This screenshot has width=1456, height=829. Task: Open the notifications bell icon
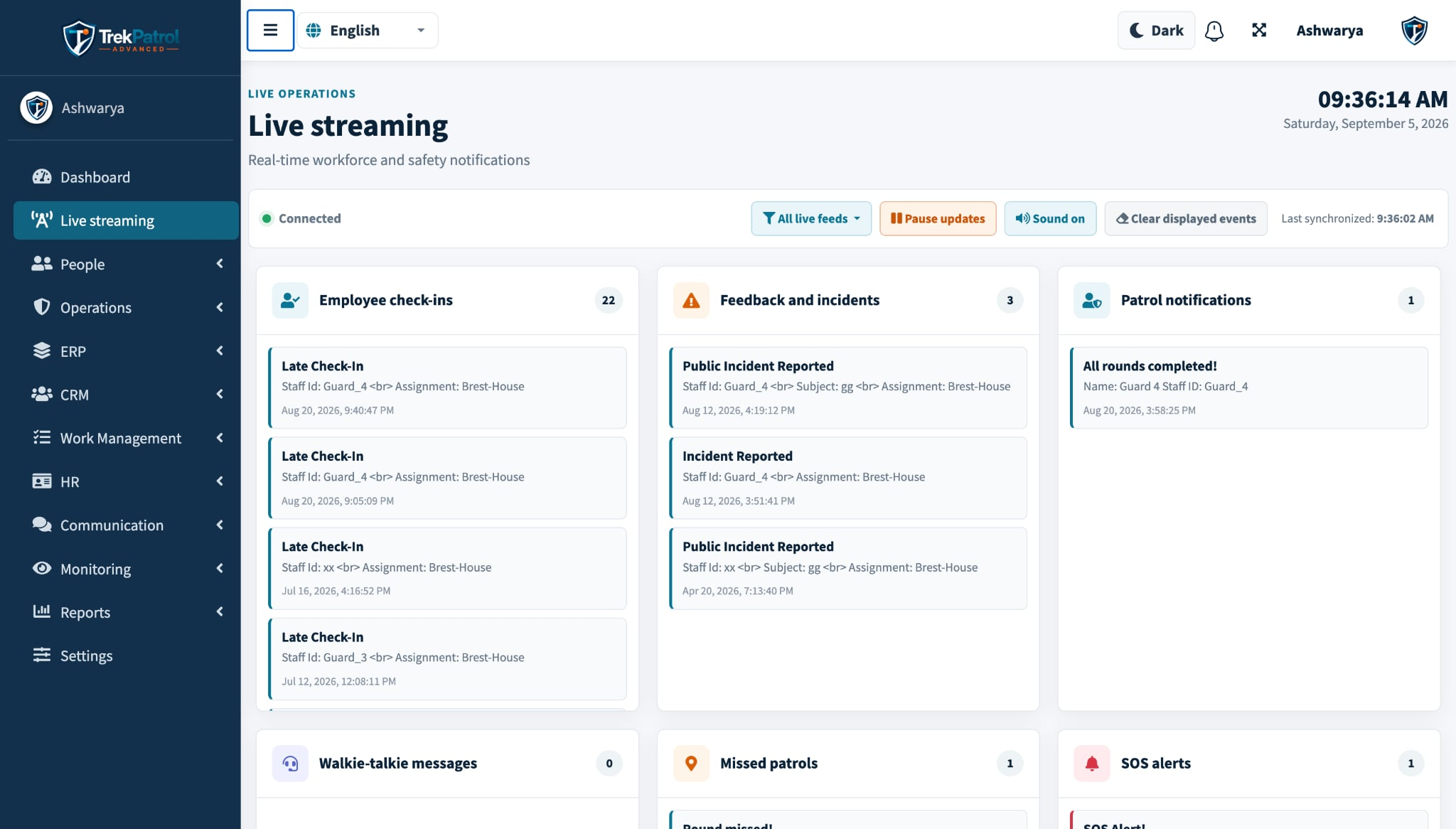tap(1214, 31)
